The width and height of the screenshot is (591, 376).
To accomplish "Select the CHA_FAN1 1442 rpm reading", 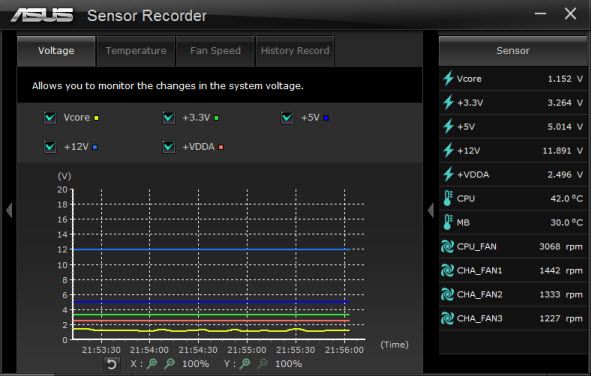I will click(561, 271).
